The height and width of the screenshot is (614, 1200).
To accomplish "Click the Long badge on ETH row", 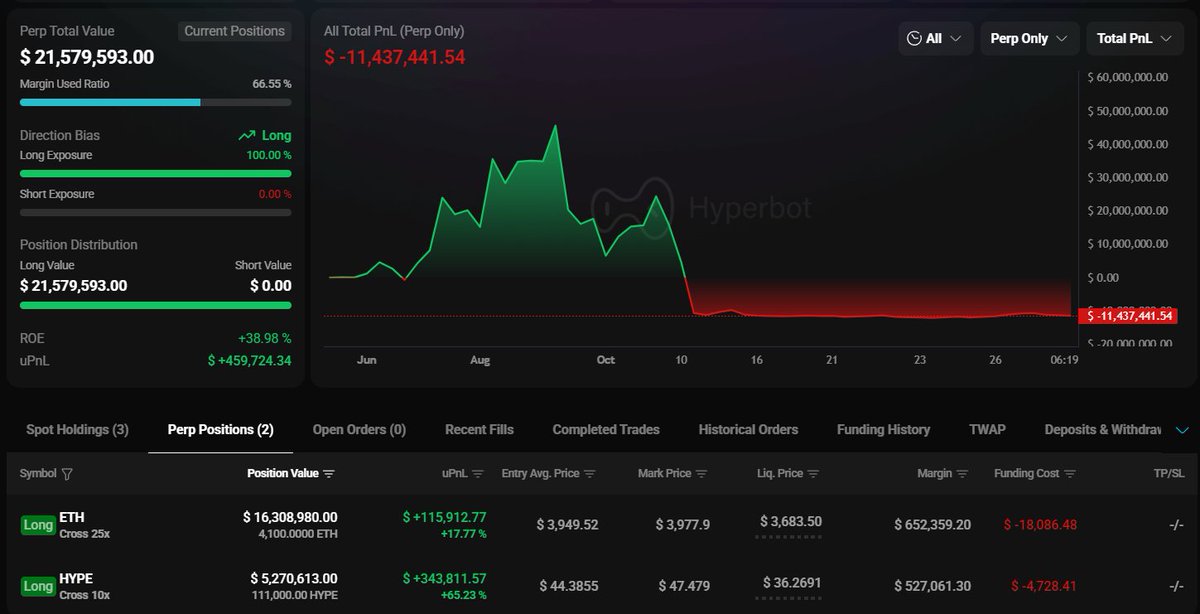I will 38,525.
